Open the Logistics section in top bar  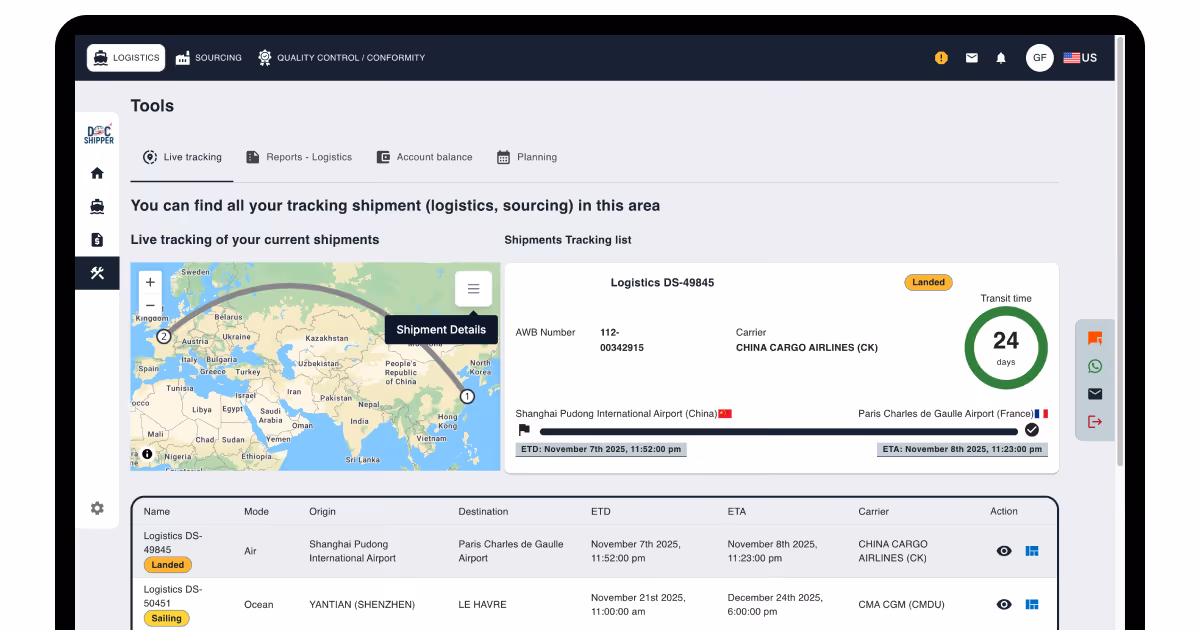point(125,58)
